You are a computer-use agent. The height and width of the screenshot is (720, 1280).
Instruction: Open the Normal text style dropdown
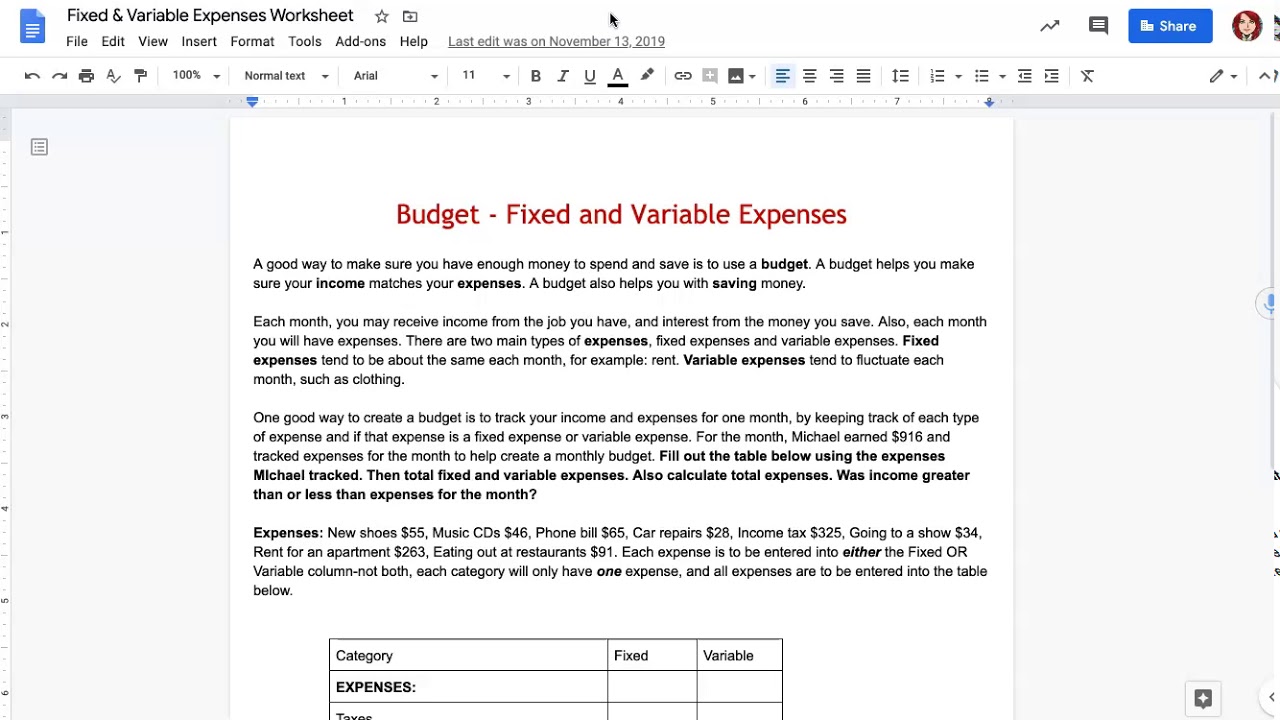coord(286,76)
